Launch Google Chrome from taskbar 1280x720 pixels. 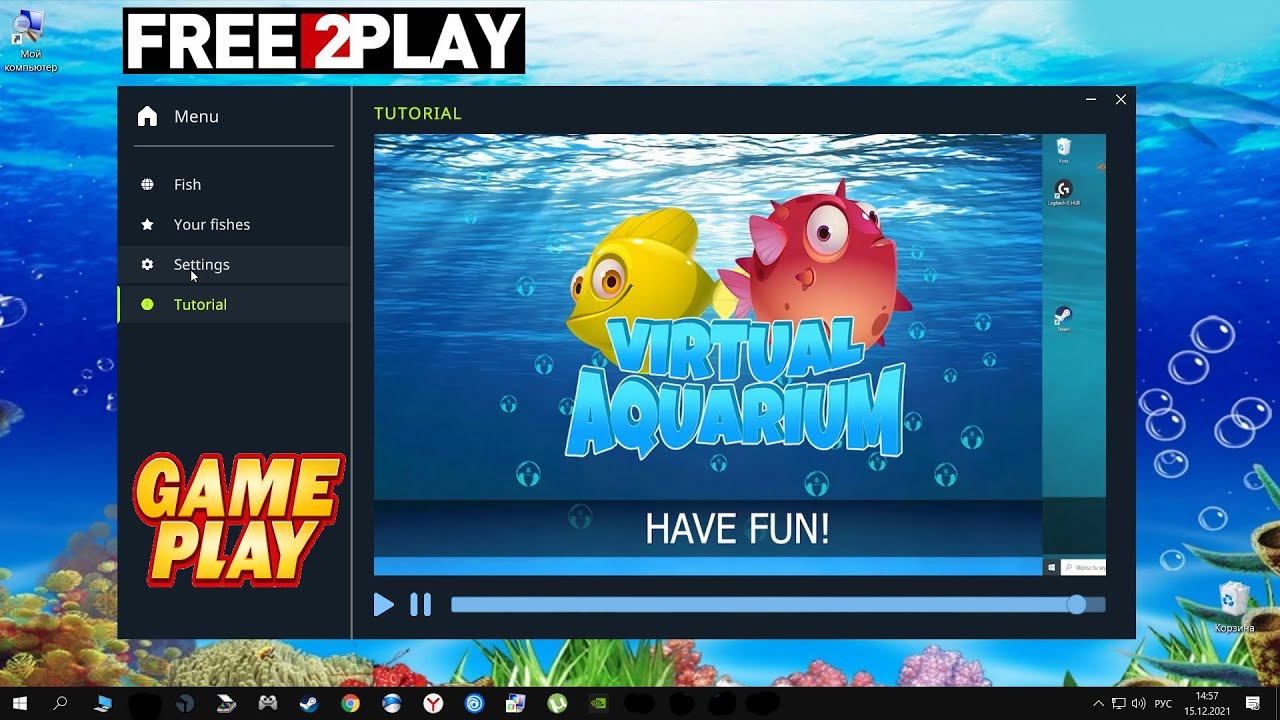[x=350, y=703]
